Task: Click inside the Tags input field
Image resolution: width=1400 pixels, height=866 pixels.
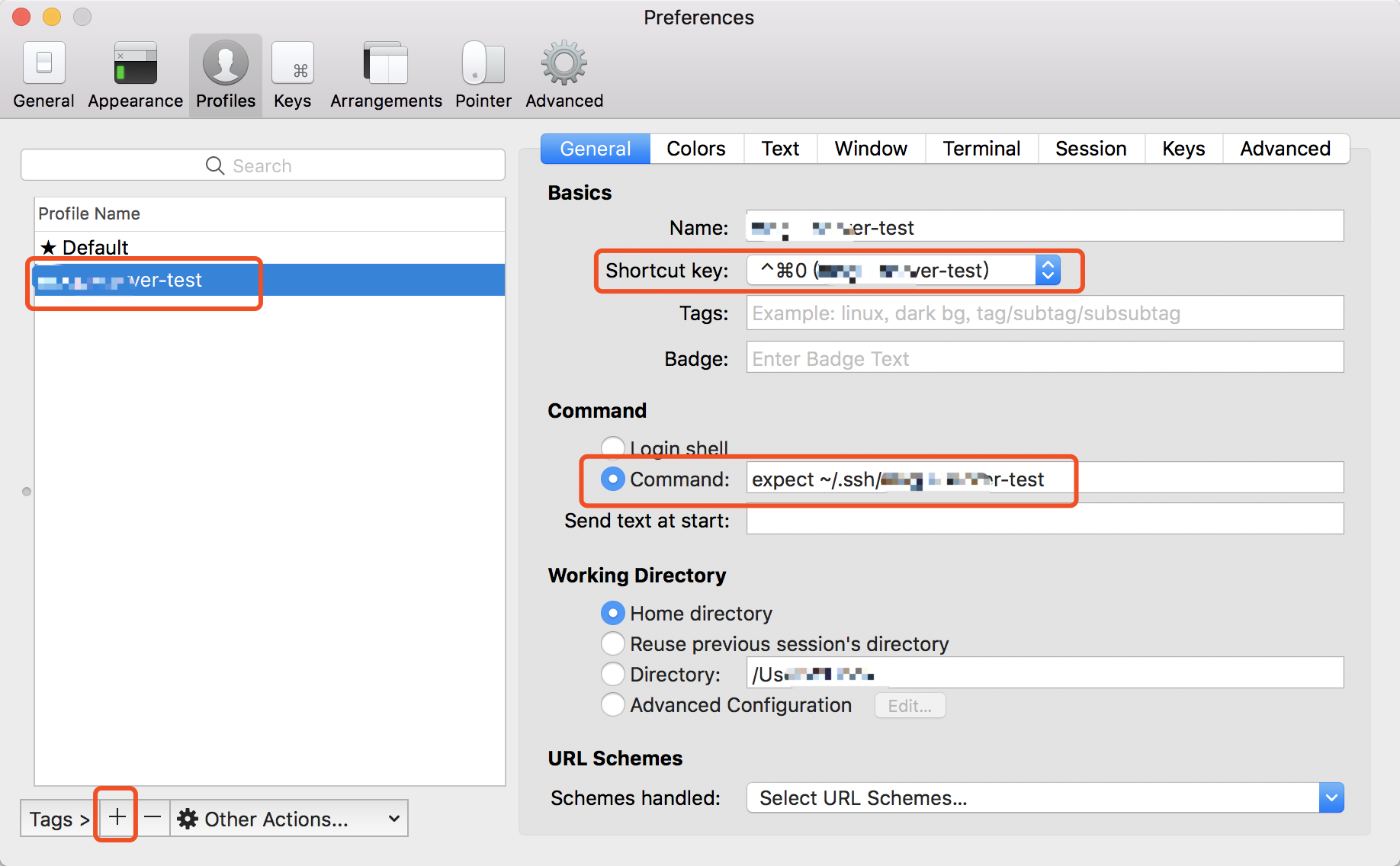Action: click(x=1045, y=313)
